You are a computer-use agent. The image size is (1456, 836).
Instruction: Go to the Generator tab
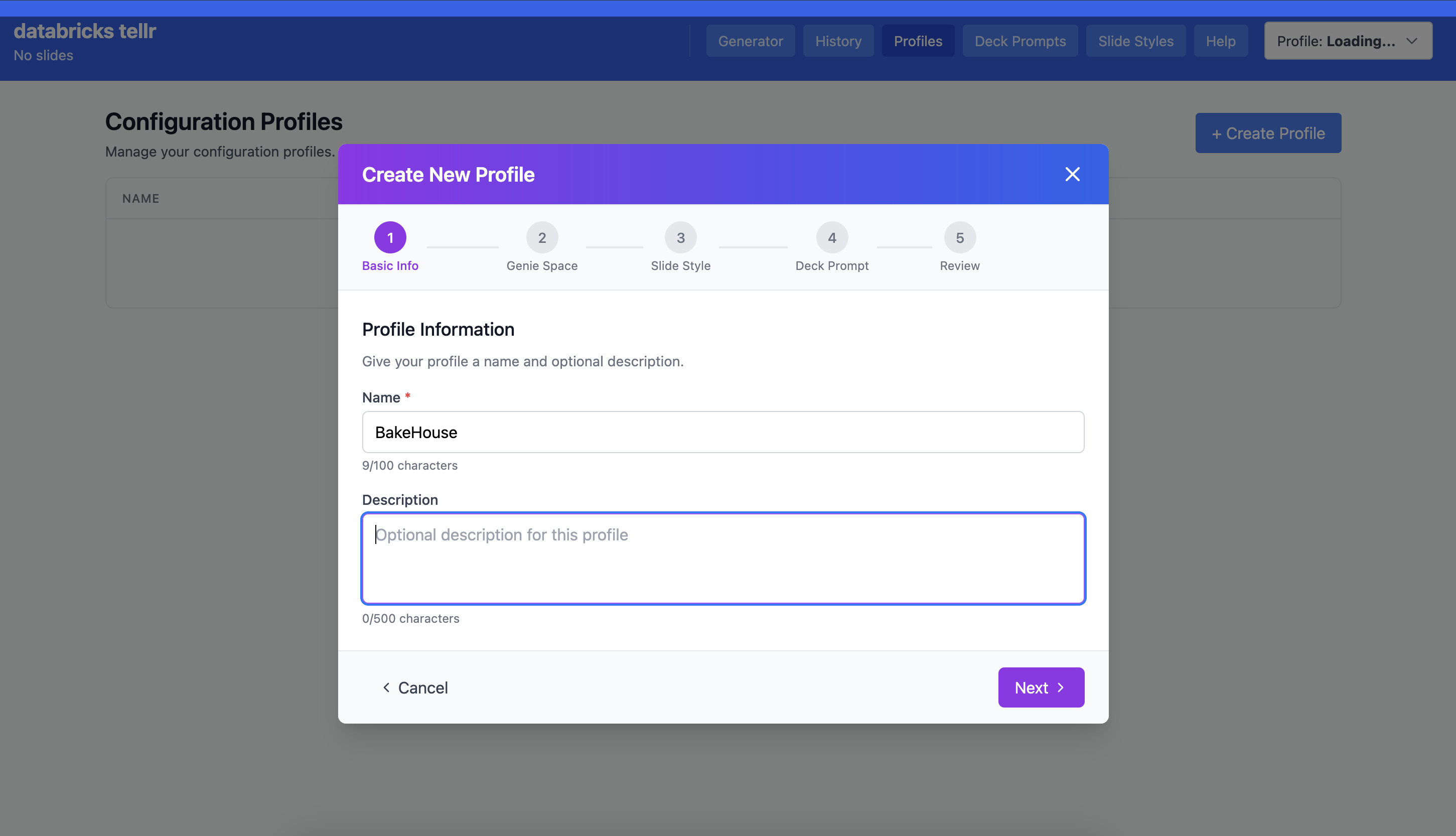coord(750,41)
